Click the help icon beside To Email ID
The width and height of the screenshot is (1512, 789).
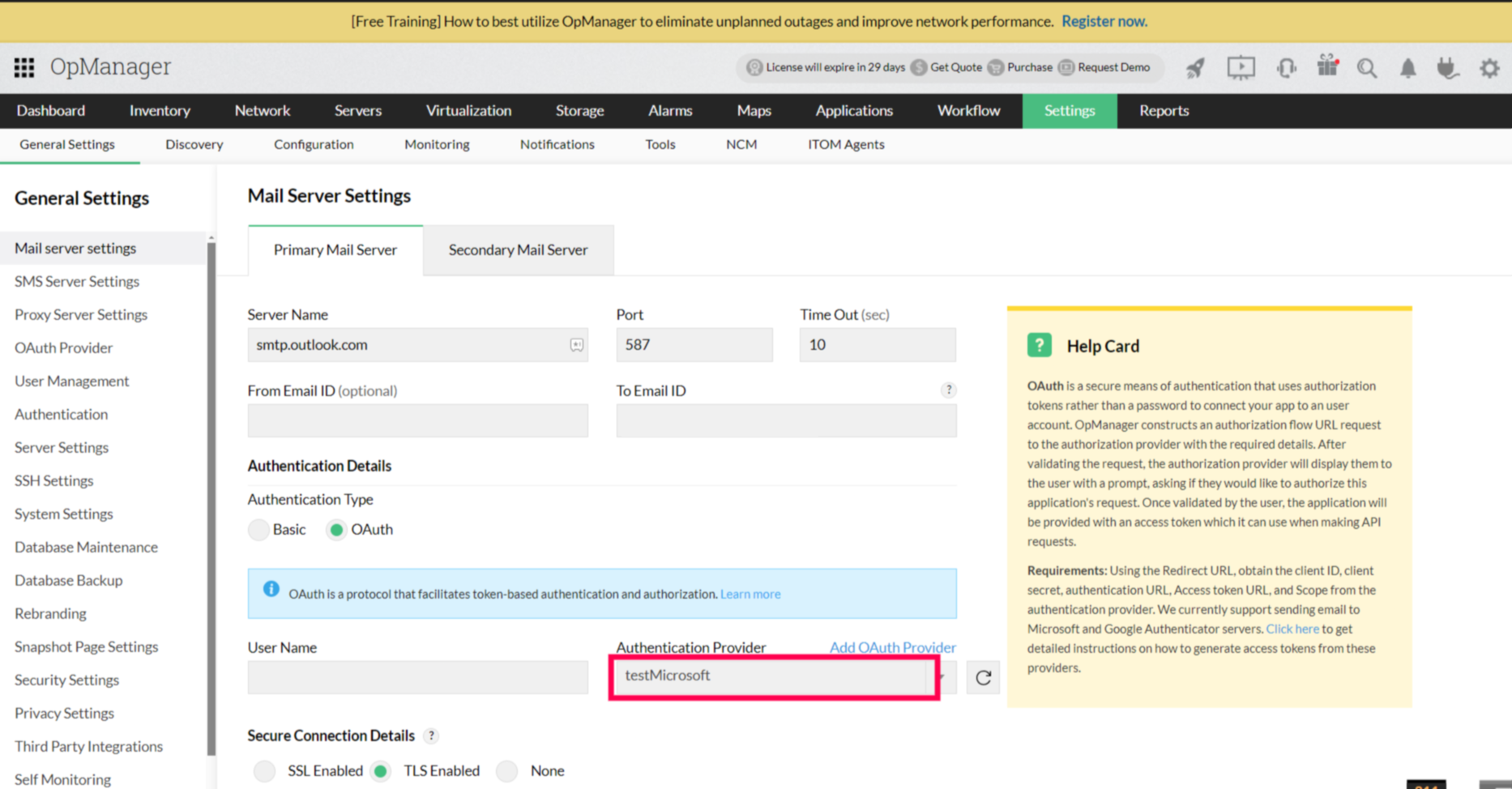pyautogui.click(x=948, y=390)
